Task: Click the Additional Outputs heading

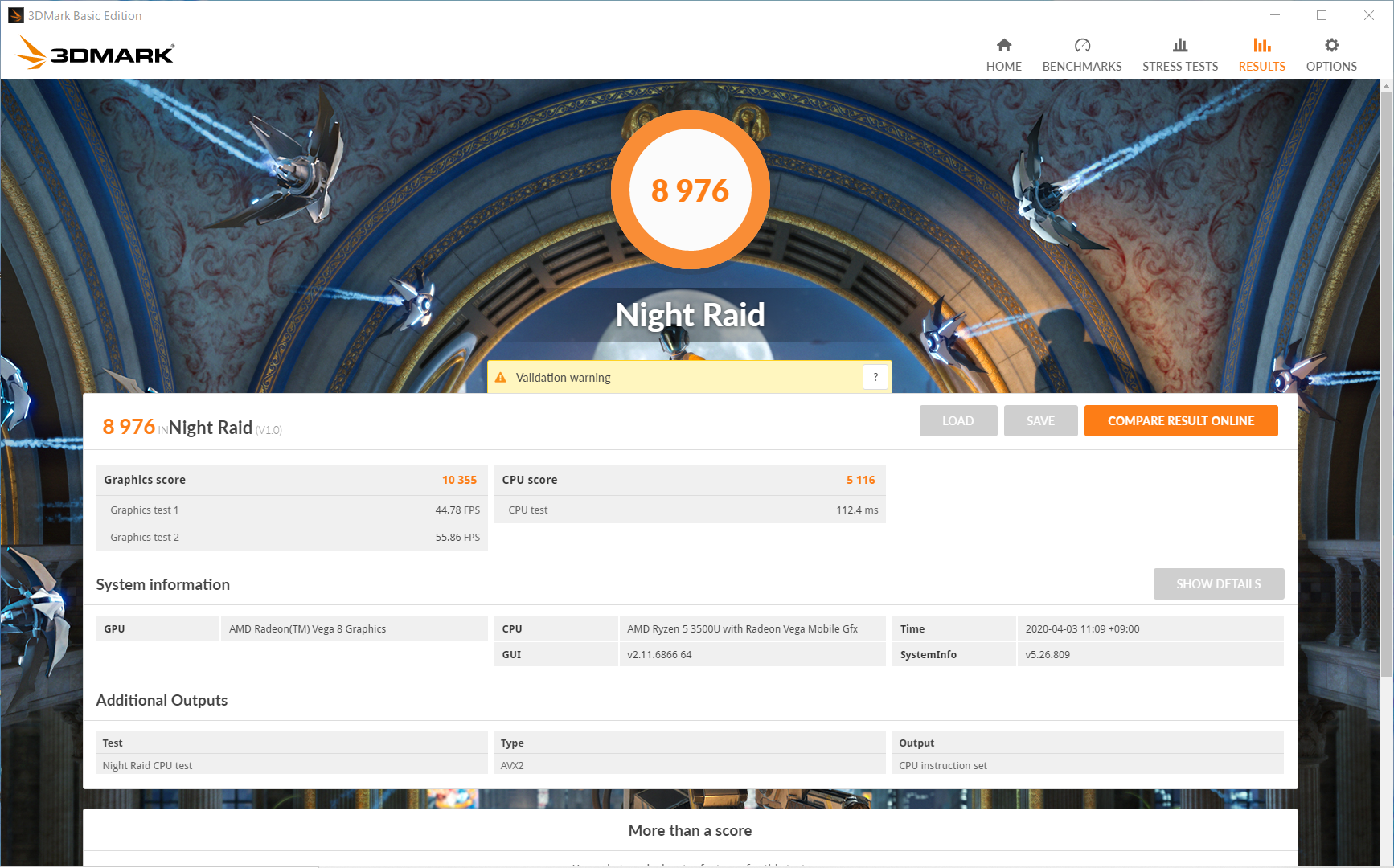Action: (162, 700)
